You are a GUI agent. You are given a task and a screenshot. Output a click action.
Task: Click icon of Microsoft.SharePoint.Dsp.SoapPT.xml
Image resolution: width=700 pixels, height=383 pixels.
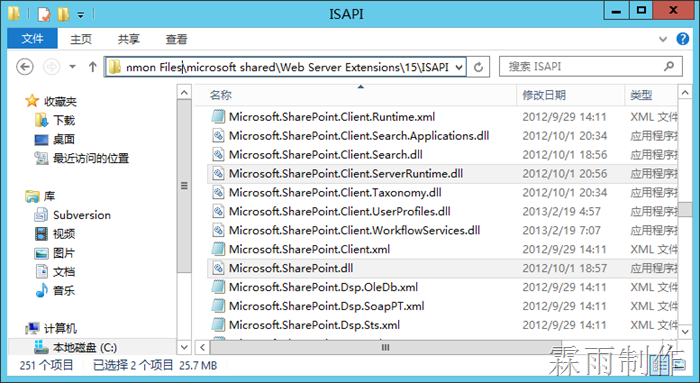[x=218, y=306]
